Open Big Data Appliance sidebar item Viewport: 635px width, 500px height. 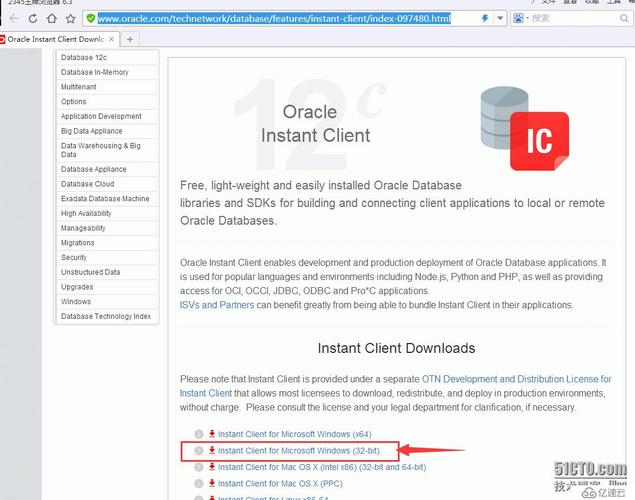[x=107, y=131]
